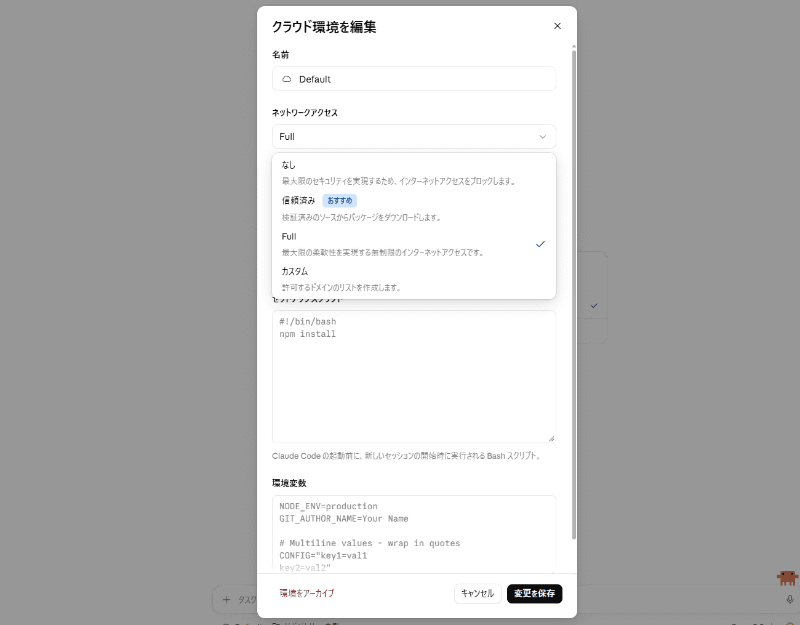
Task: Click the domain list description under カスタム
Action: pos(341,288)
